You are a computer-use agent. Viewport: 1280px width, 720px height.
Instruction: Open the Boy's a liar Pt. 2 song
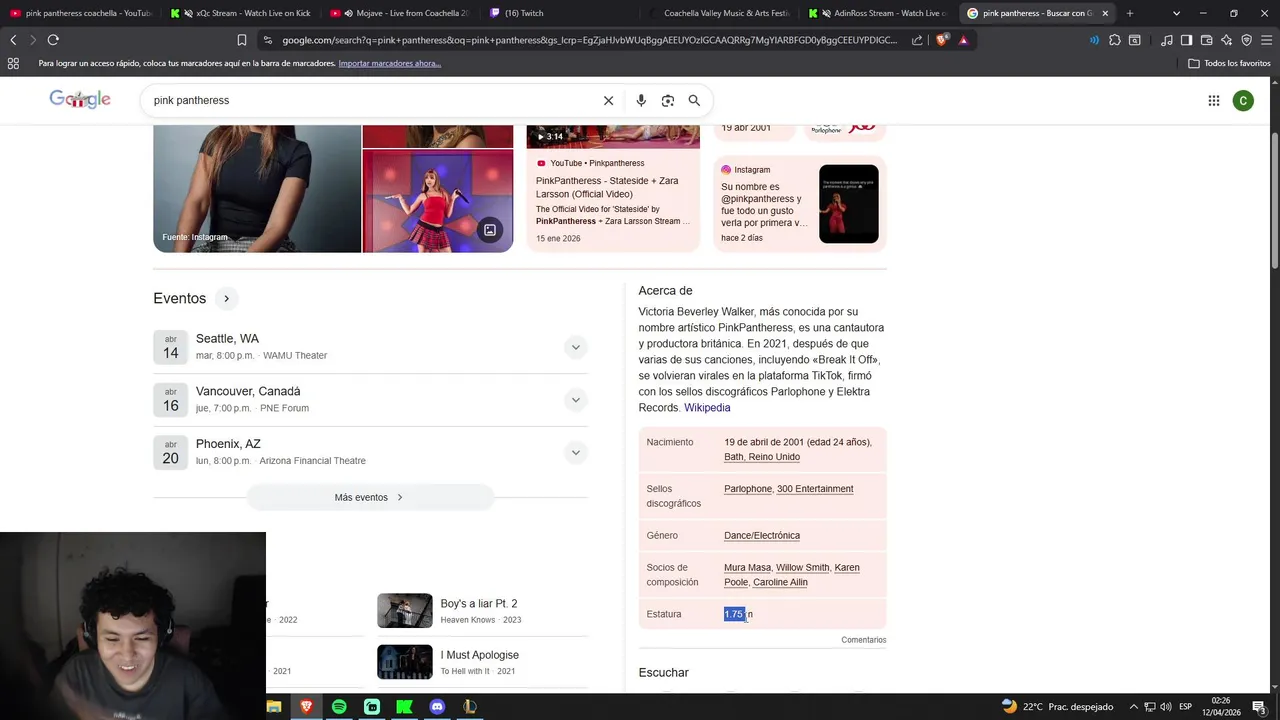coord(482,611)
